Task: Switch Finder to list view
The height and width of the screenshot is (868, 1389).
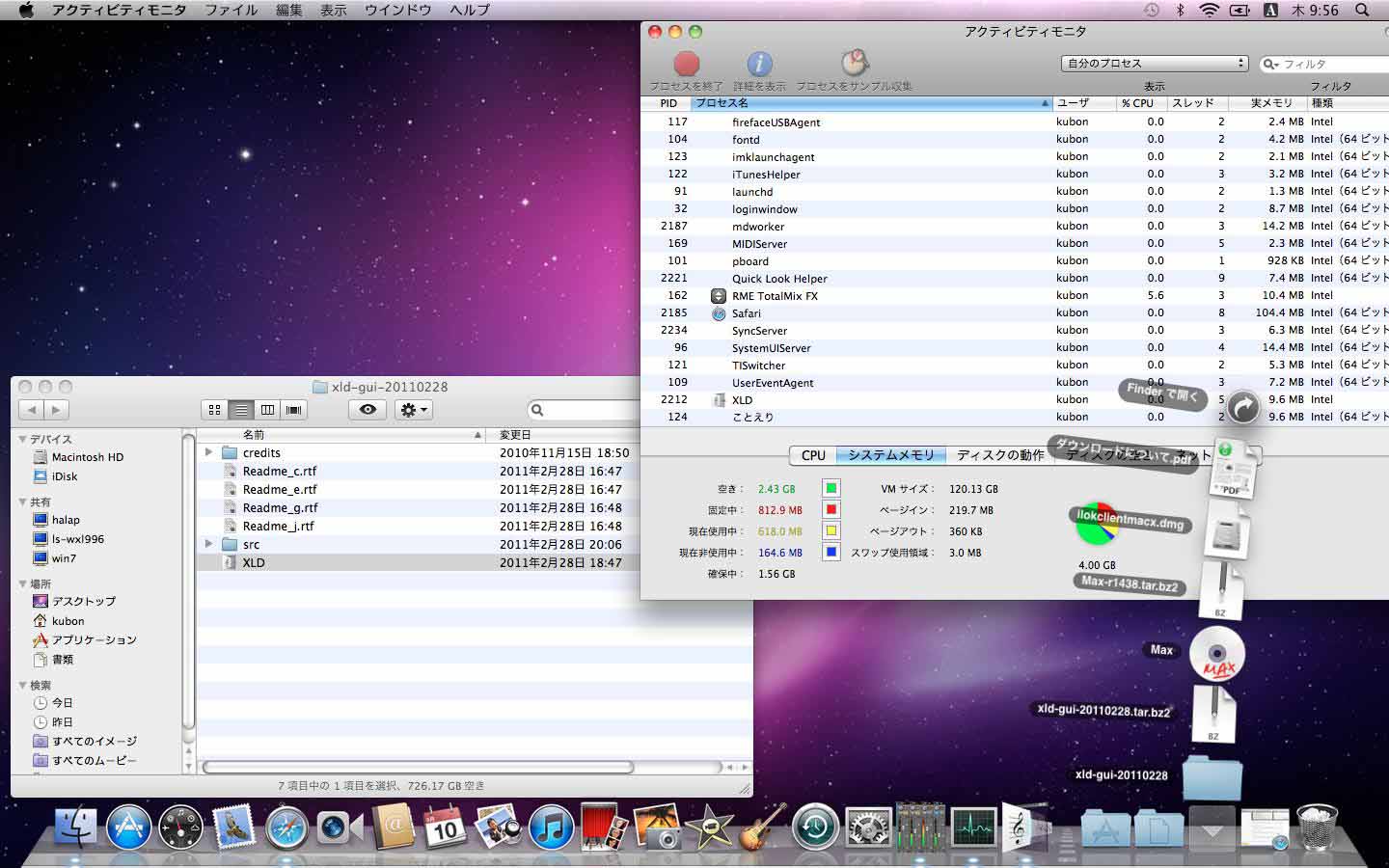Action: (241, 410)
